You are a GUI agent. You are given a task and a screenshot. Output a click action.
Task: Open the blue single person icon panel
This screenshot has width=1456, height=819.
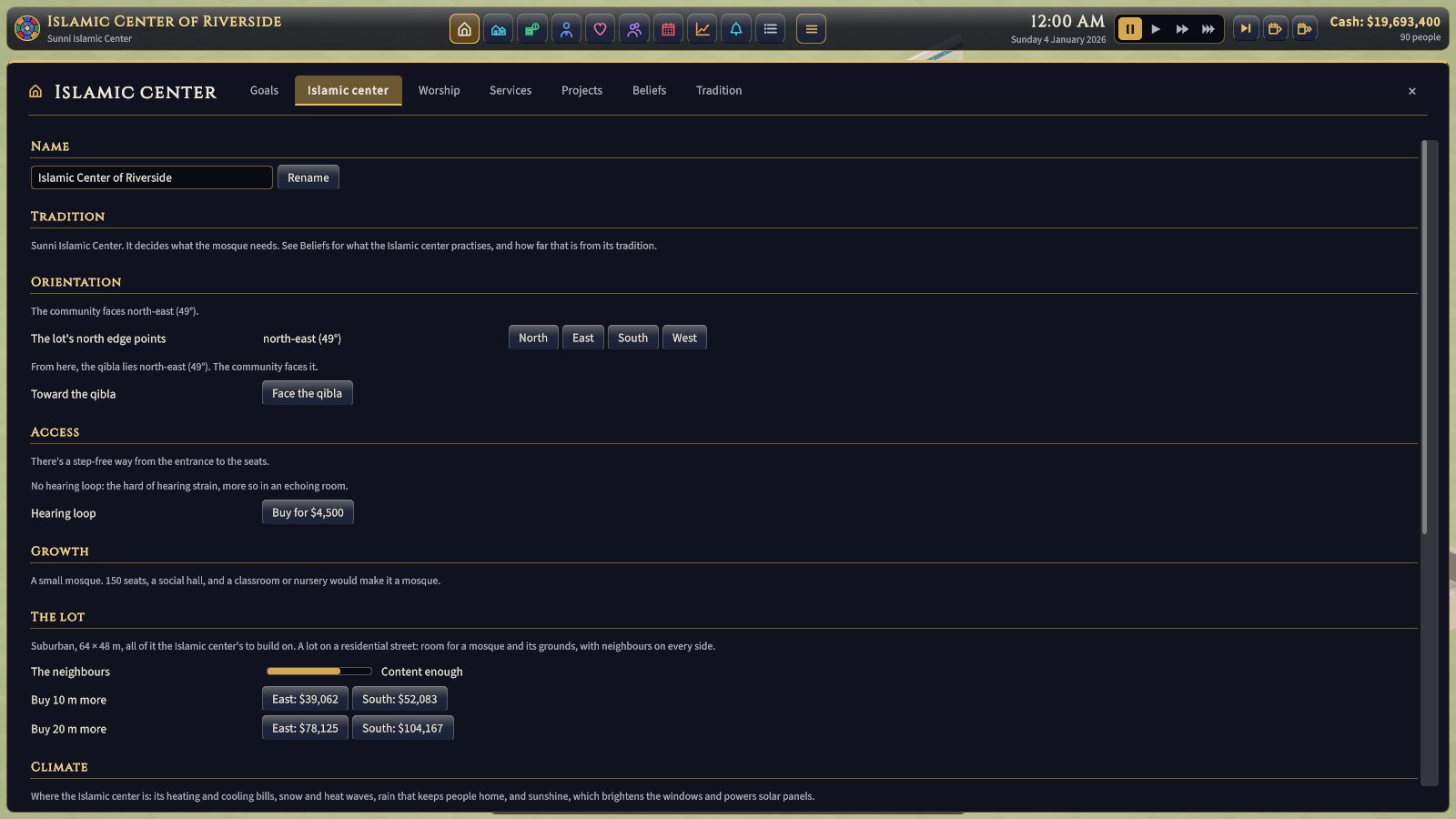click(566, 29)
